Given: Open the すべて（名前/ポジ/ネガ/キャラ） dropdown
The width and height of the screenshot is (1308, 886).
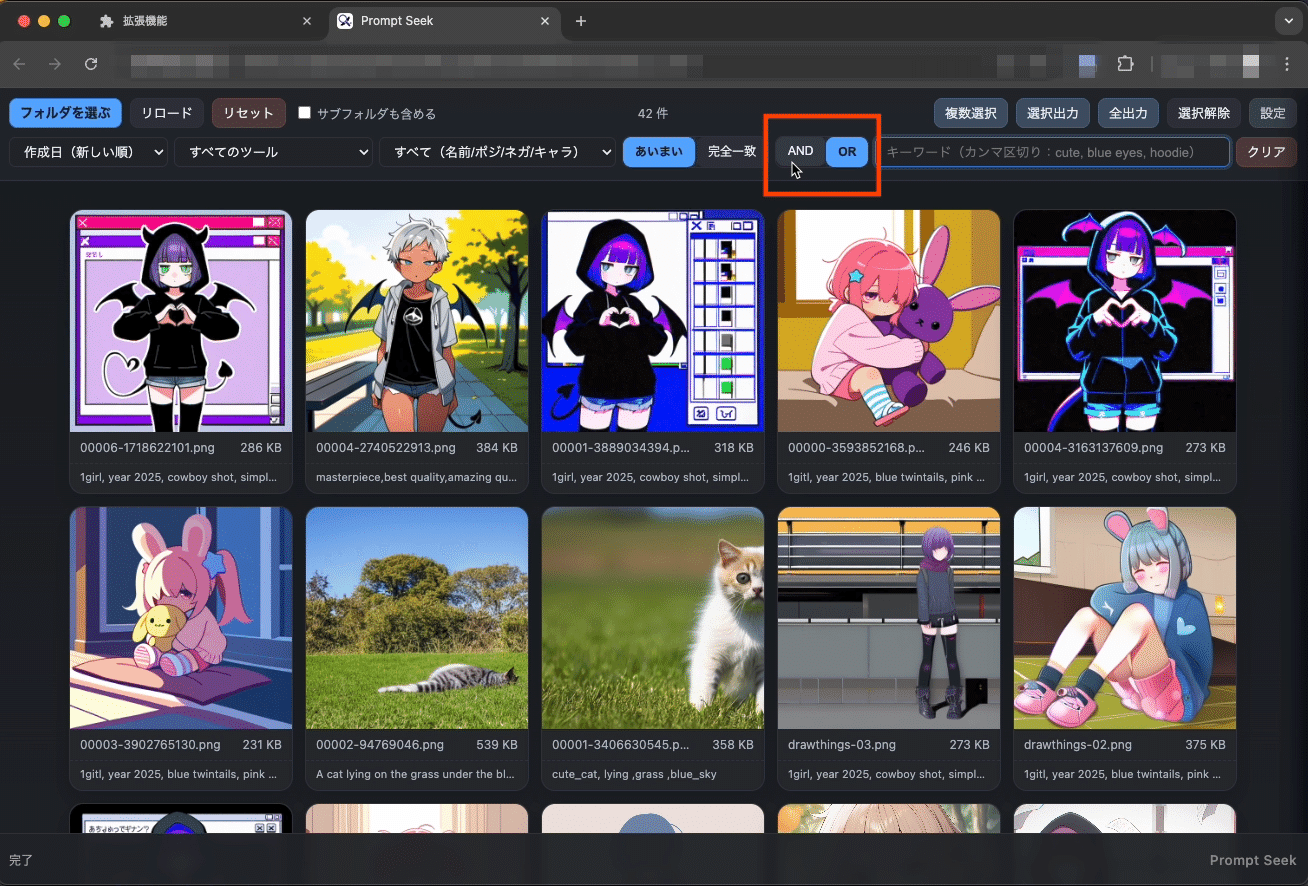Looking at the screenshot, I should coord(497,152).
